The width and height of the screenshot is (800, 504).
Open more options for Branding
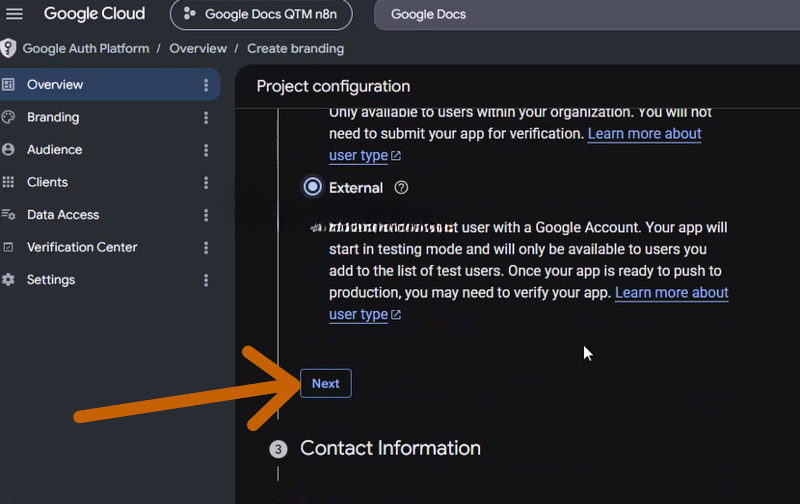click(206, 118)
